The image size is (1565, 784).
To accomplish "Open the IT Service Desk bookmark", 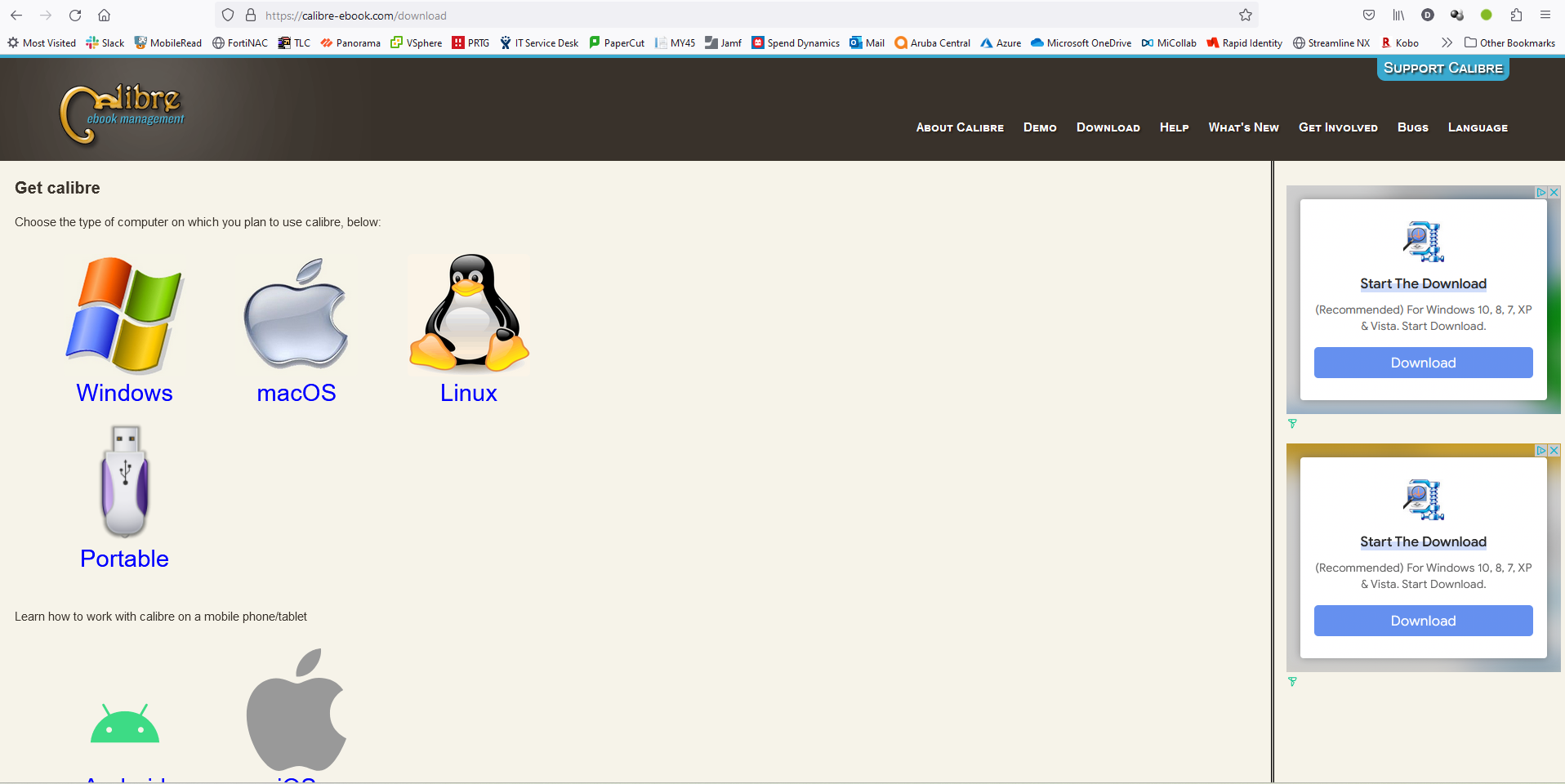I will (x=539, y=42).
